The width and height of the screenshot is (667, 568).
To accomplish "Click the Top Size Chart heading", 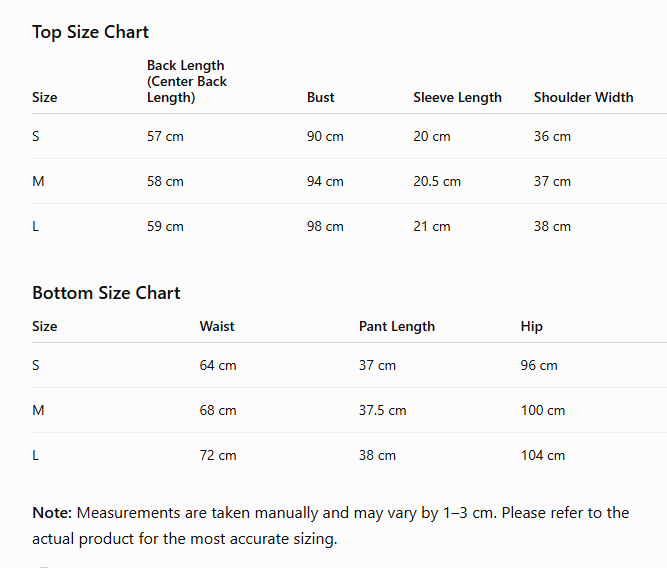I will (91, 32).
